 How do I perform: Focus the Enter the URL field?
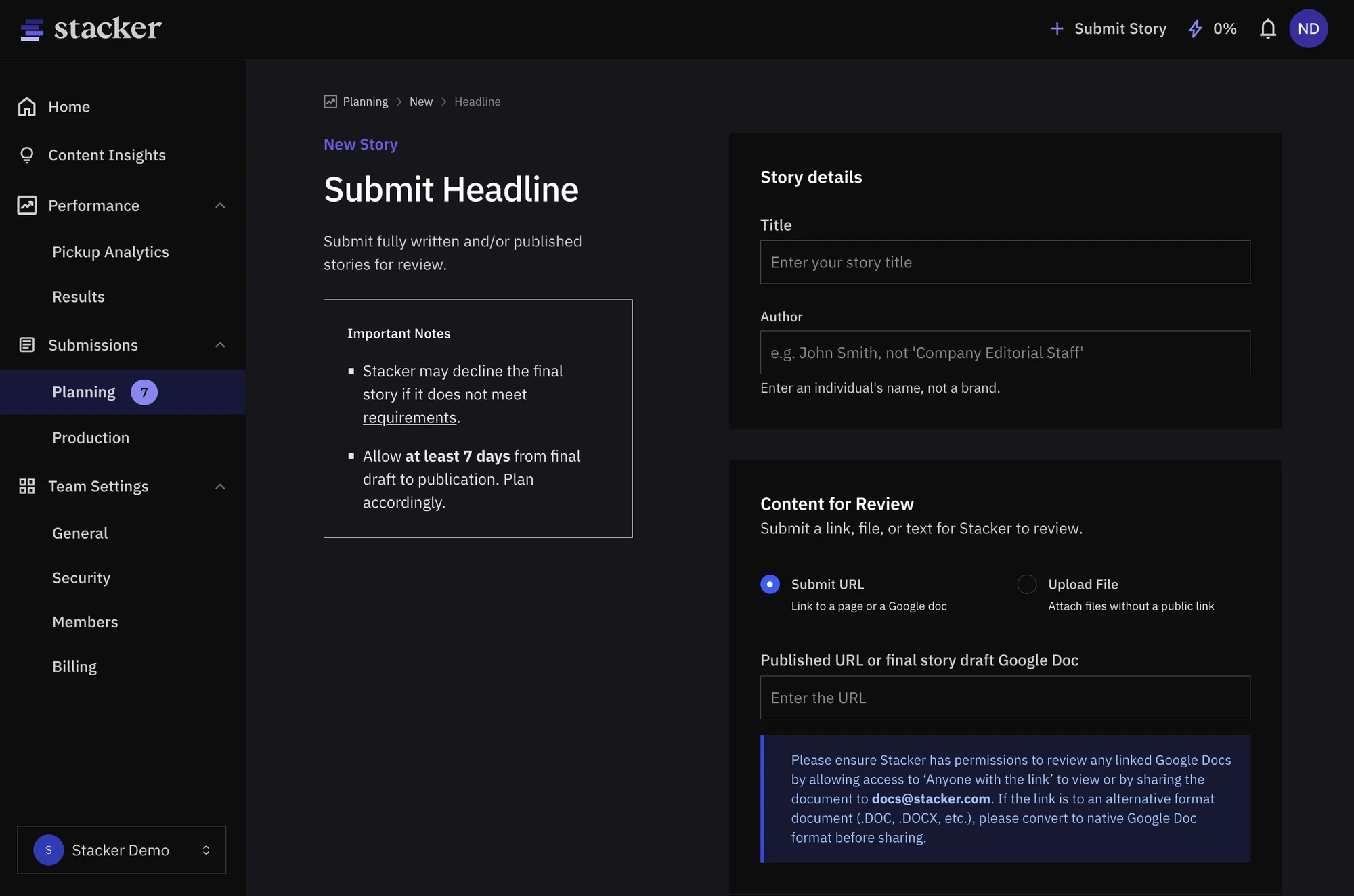tap(1005, 698)
